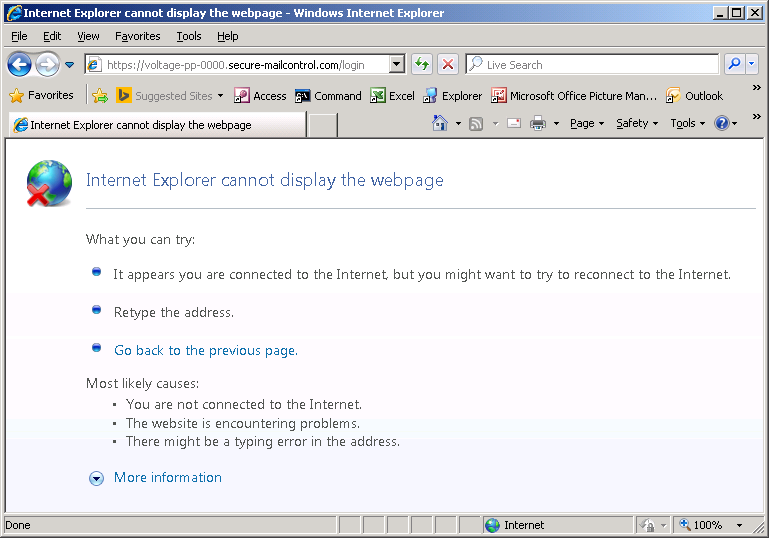Click 'The website is encountering problems.' text
Screen dimensions: 769x538
(243, 423)
